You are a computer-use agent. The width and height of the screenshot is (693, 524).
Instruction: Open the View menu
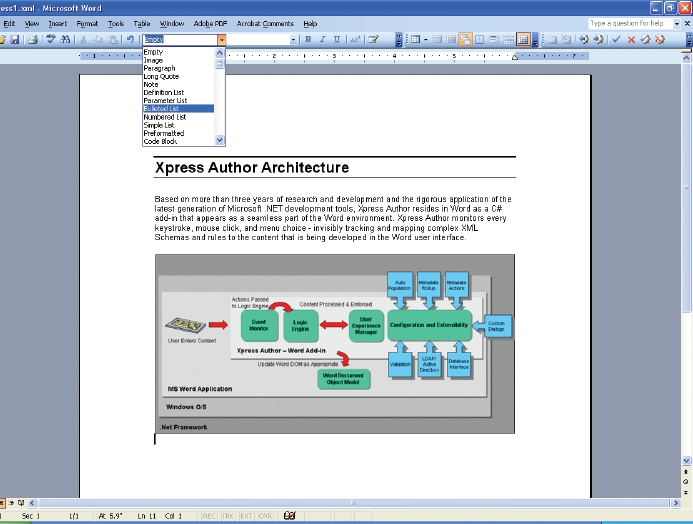click(x=32, y=24)
